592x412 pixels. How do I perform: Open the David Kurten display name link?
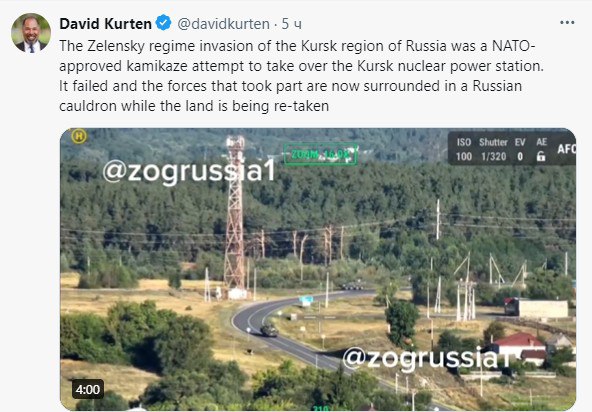point(105,24)
